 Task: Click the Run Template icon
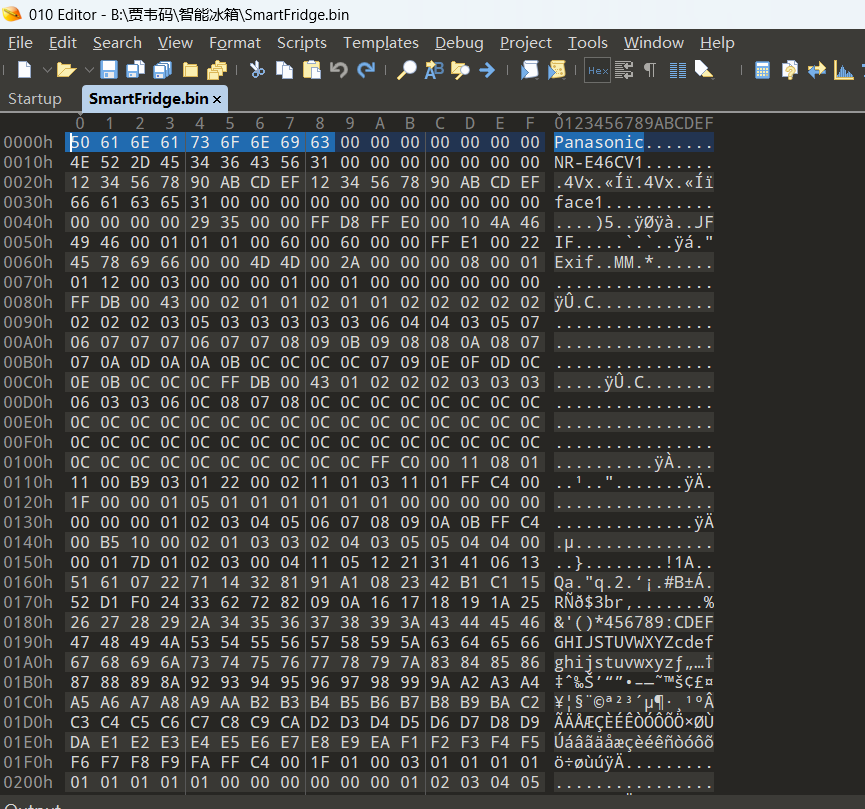(557, 70)
